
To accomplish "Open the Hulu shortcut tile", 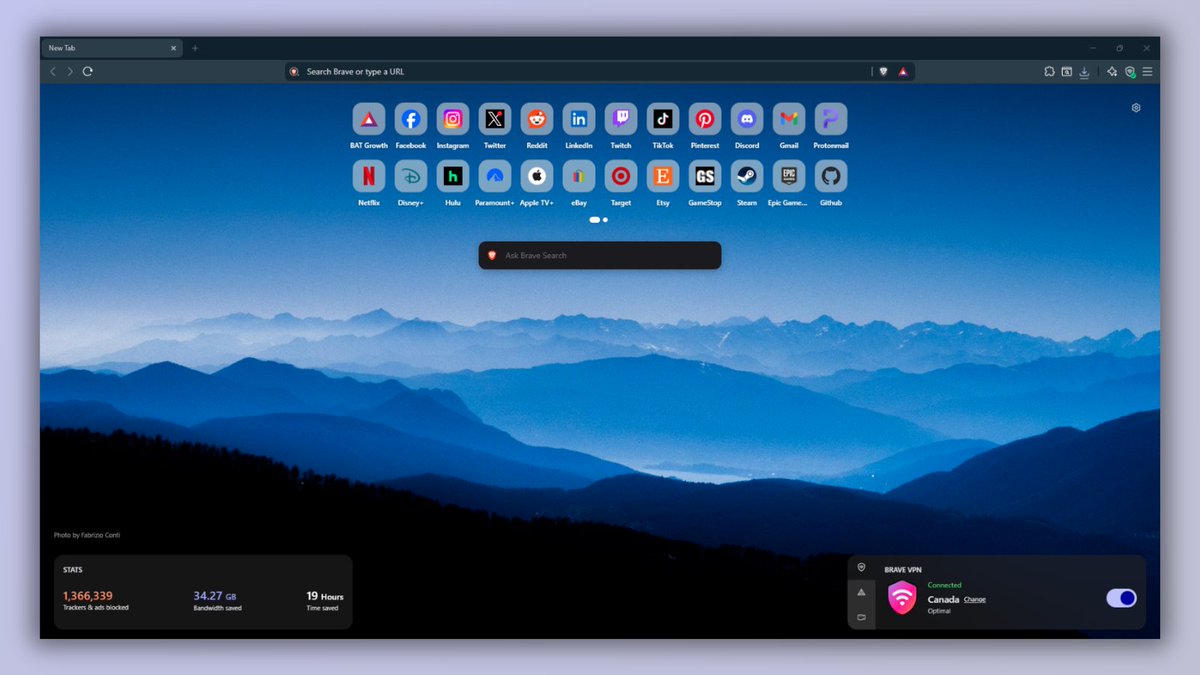I will pyautogui.click(x=453, y=176).
